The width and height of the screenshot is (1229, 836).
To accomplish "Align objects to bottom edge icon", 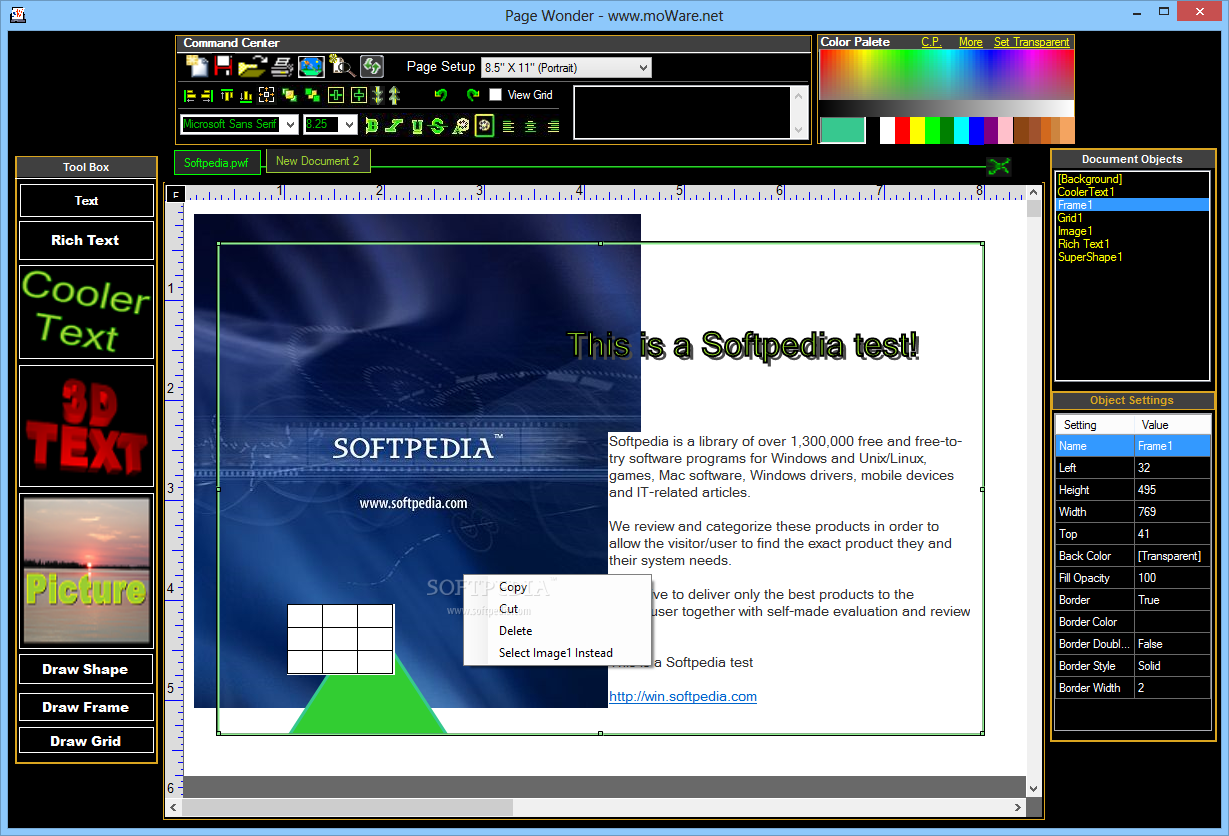I will [246, 95].
